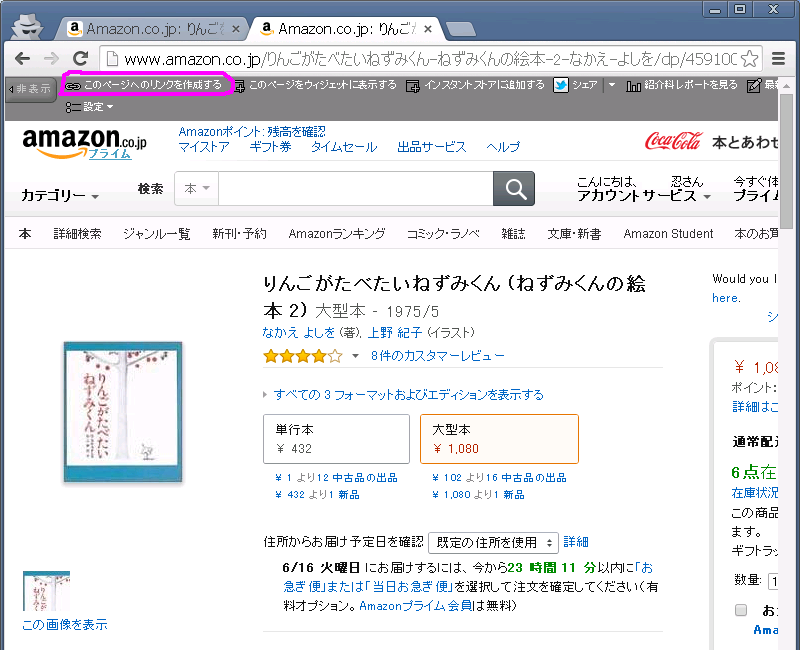Viewport: 800px width, 650px height.
Task: Expand すべての3フォーマットおよびエディション triangle
Action: point(265,394)
